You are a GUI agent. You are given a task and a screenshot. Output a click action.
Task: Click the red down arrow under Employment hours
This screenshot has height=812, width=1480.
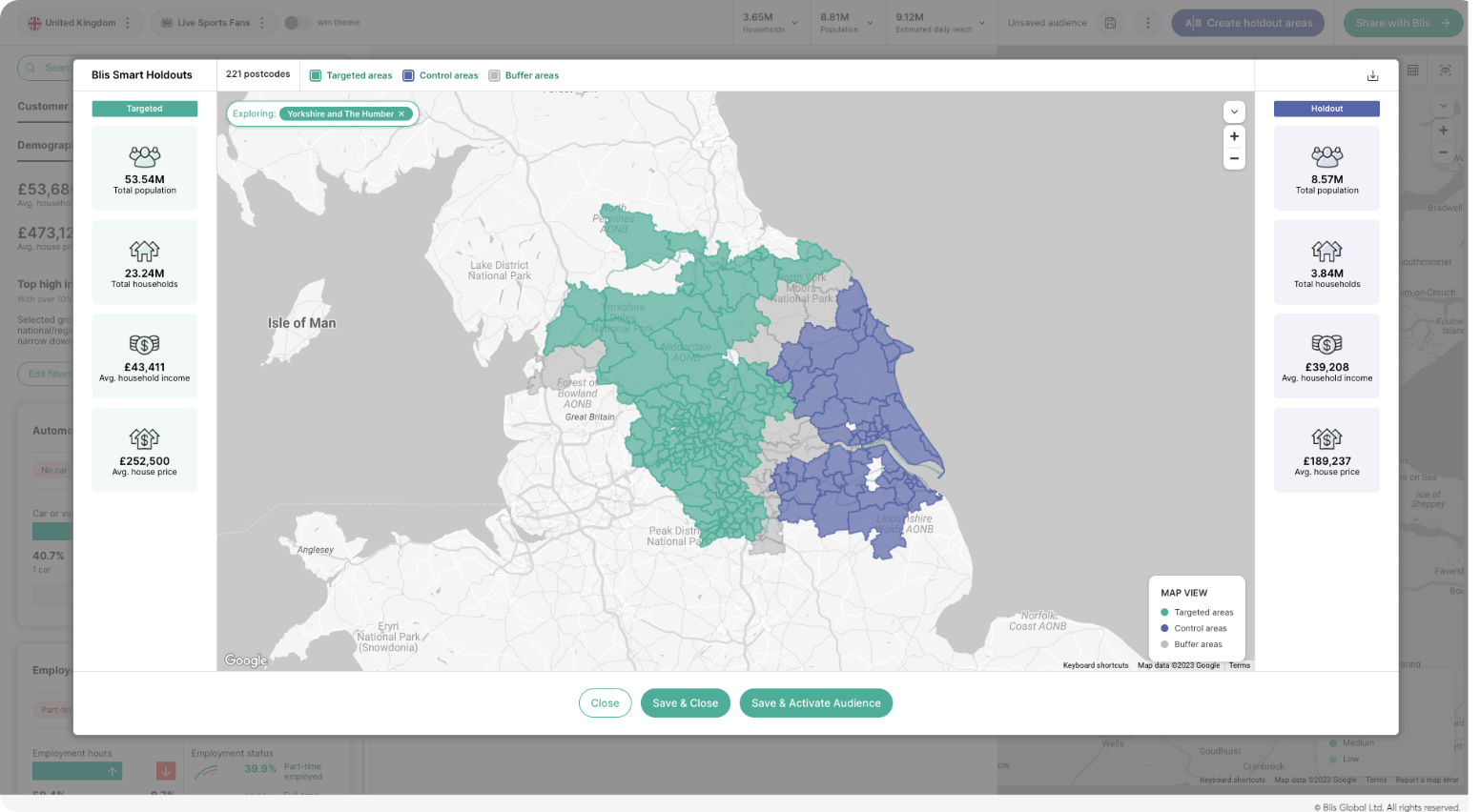pyautogui.click(x=166, y=771)
